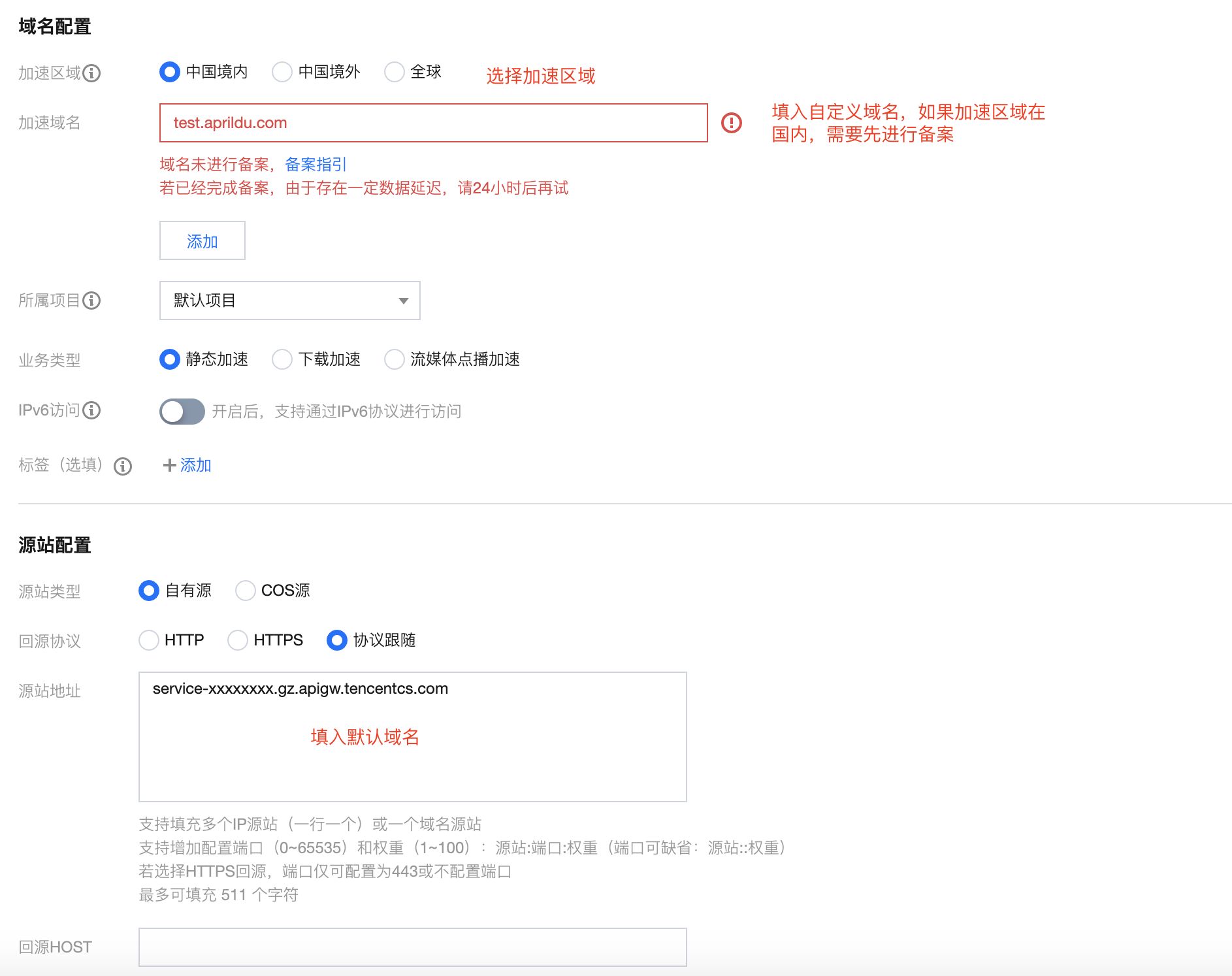Select COS源 as origin type

click(246, 591)
